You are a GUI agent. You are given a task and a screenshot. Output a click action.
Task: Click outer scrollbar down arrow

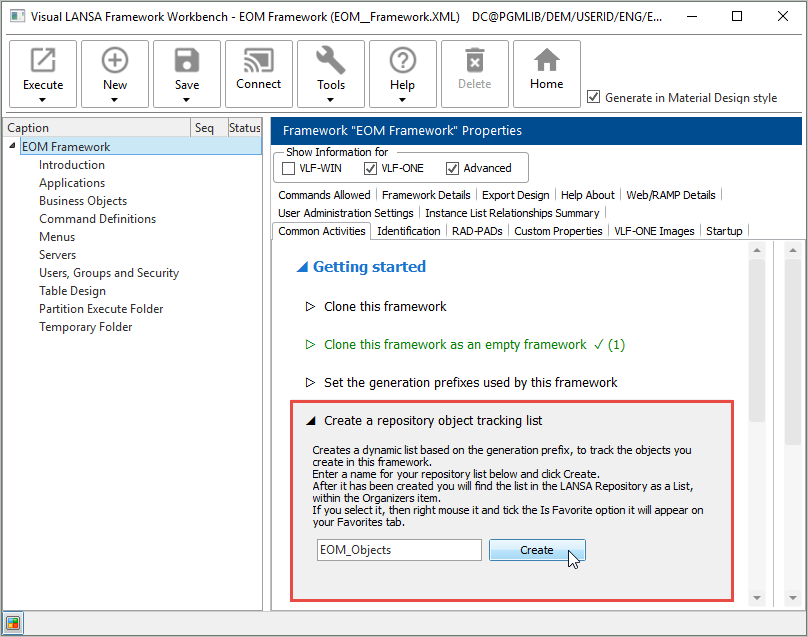pos(793,598)
